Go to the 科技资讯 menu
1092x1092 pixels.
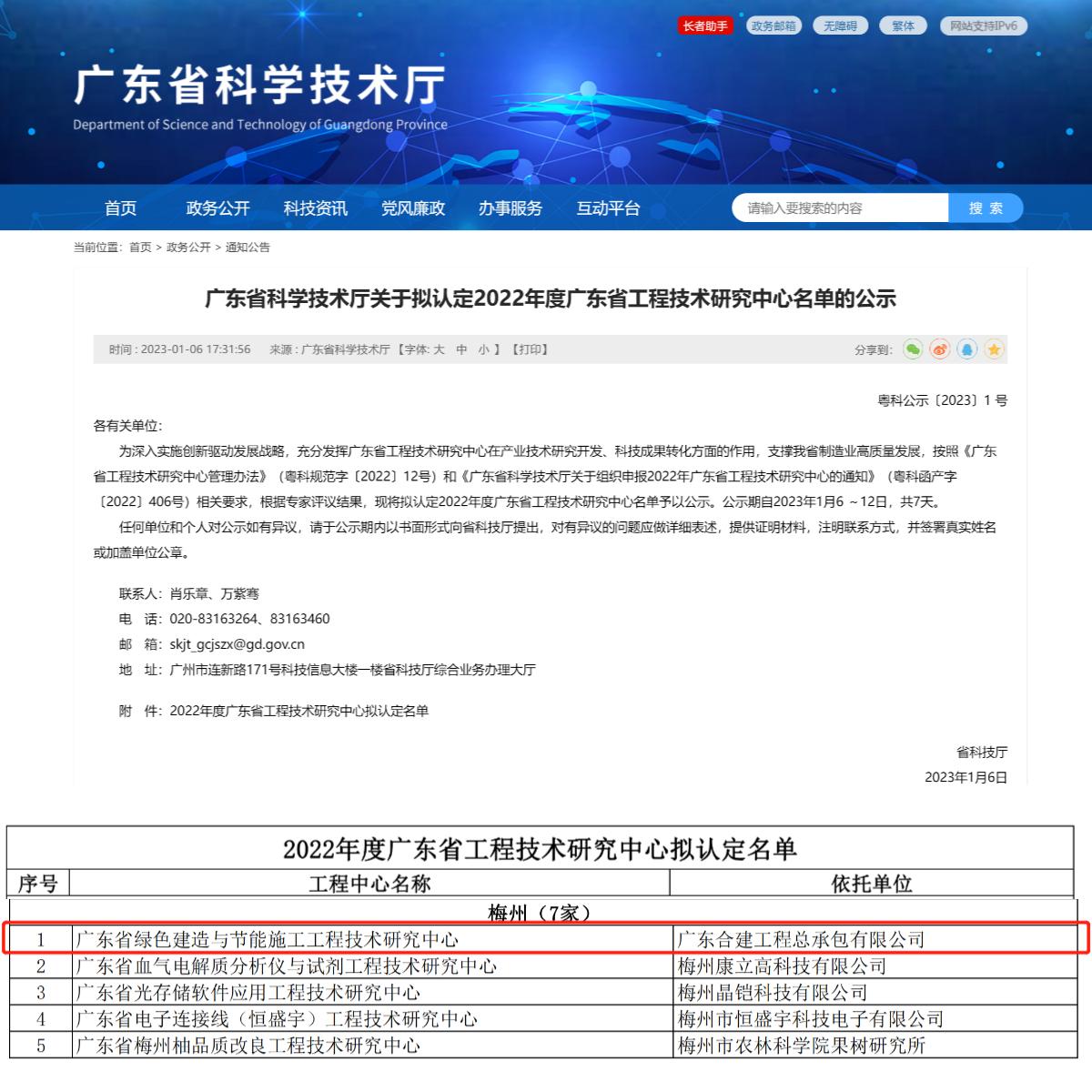point(315,208)
